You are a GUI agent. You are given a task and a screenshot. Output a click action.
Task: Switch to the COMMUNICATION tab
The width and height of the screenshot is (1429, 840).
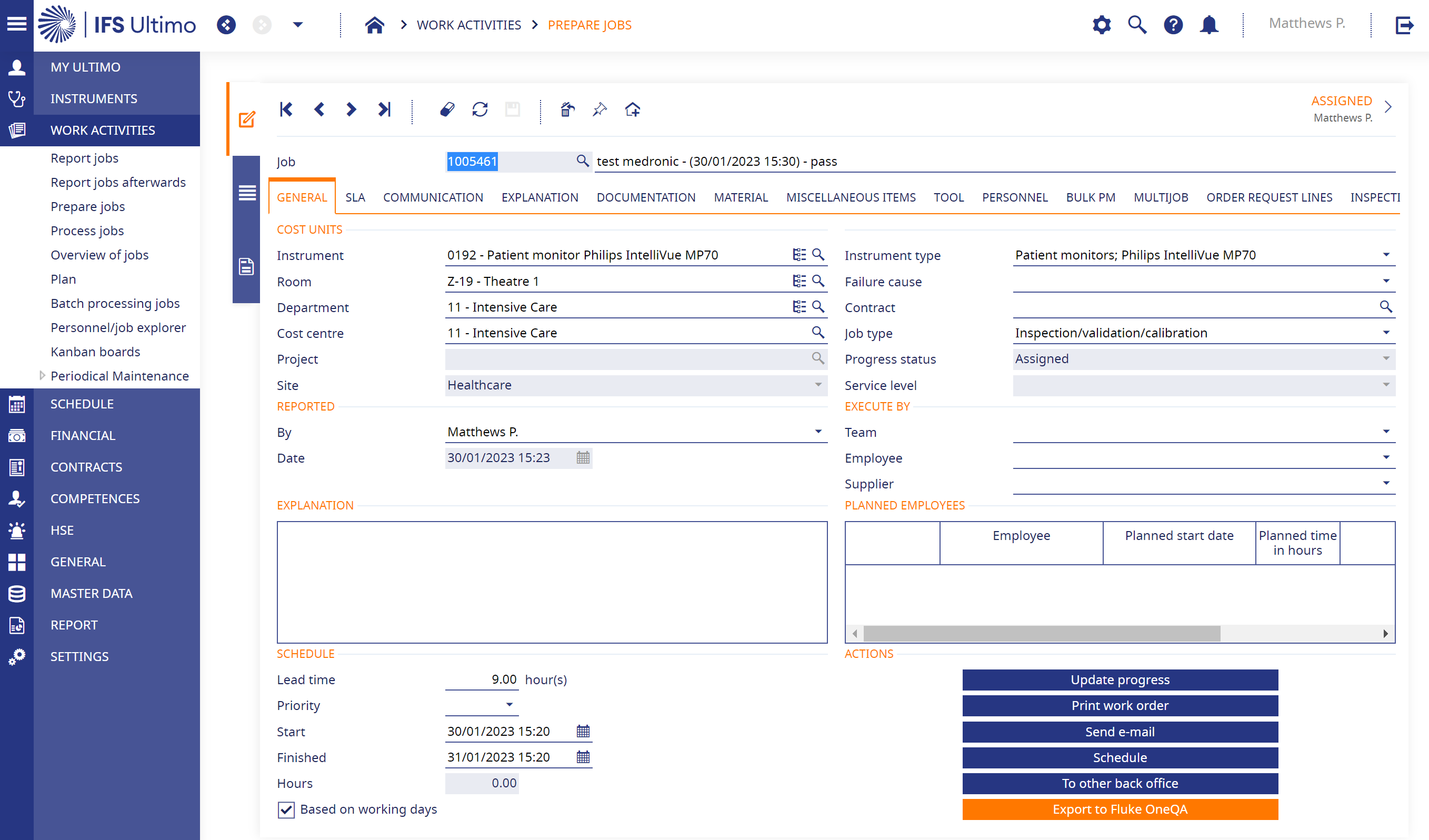coord(433,197)
